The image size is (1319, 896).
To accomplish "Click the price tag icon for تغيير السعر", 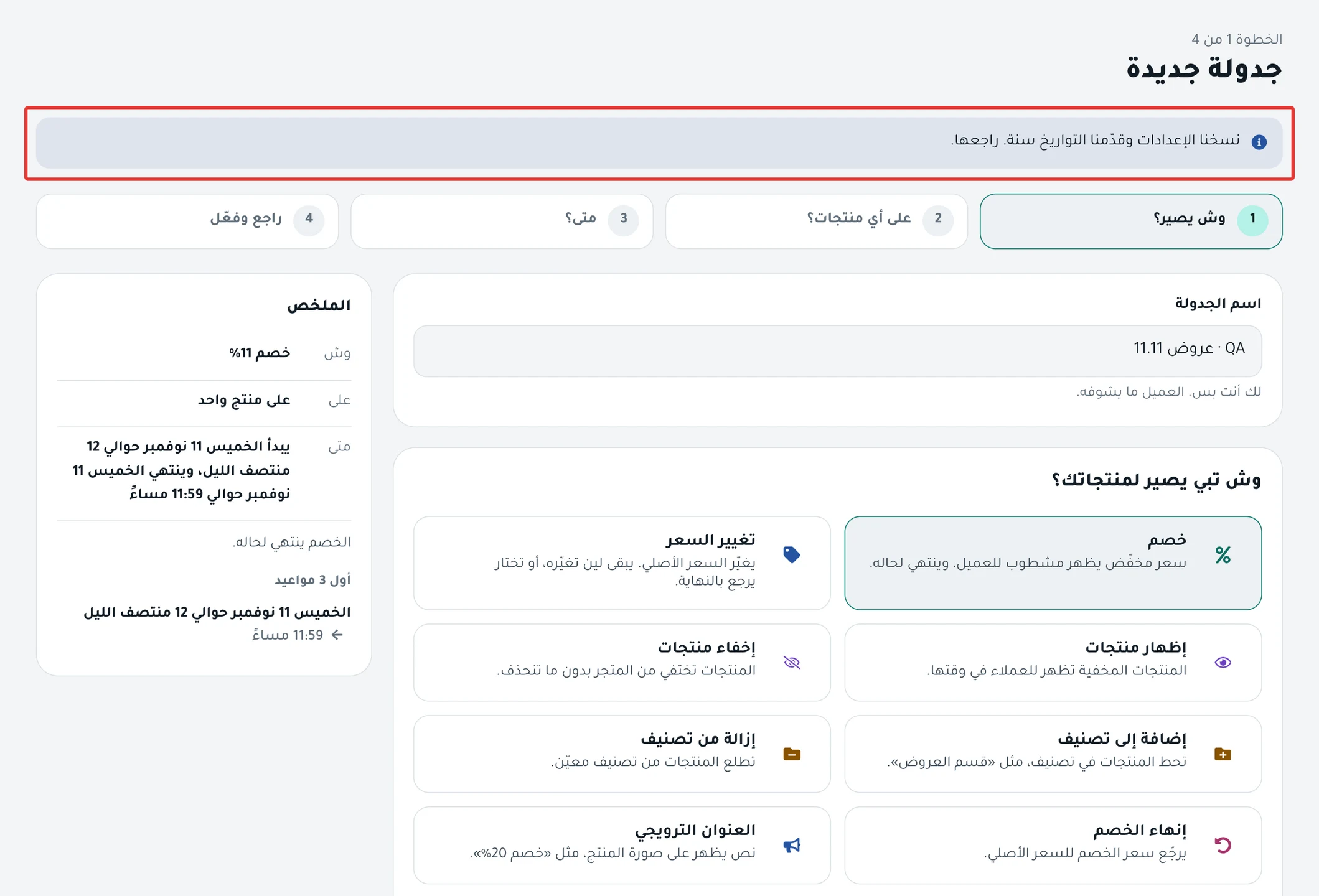I will [791, 554].
